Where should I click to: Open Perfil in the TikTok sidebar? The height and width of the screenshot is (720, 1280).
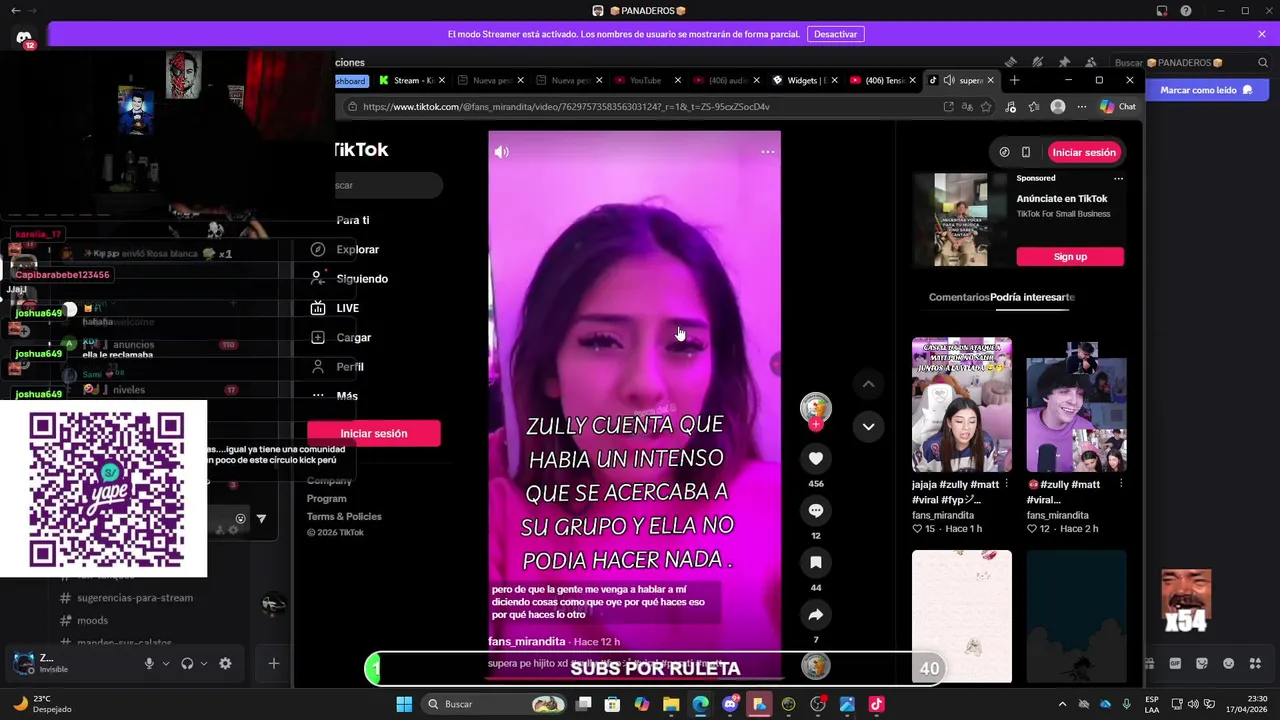click(337, 367)
